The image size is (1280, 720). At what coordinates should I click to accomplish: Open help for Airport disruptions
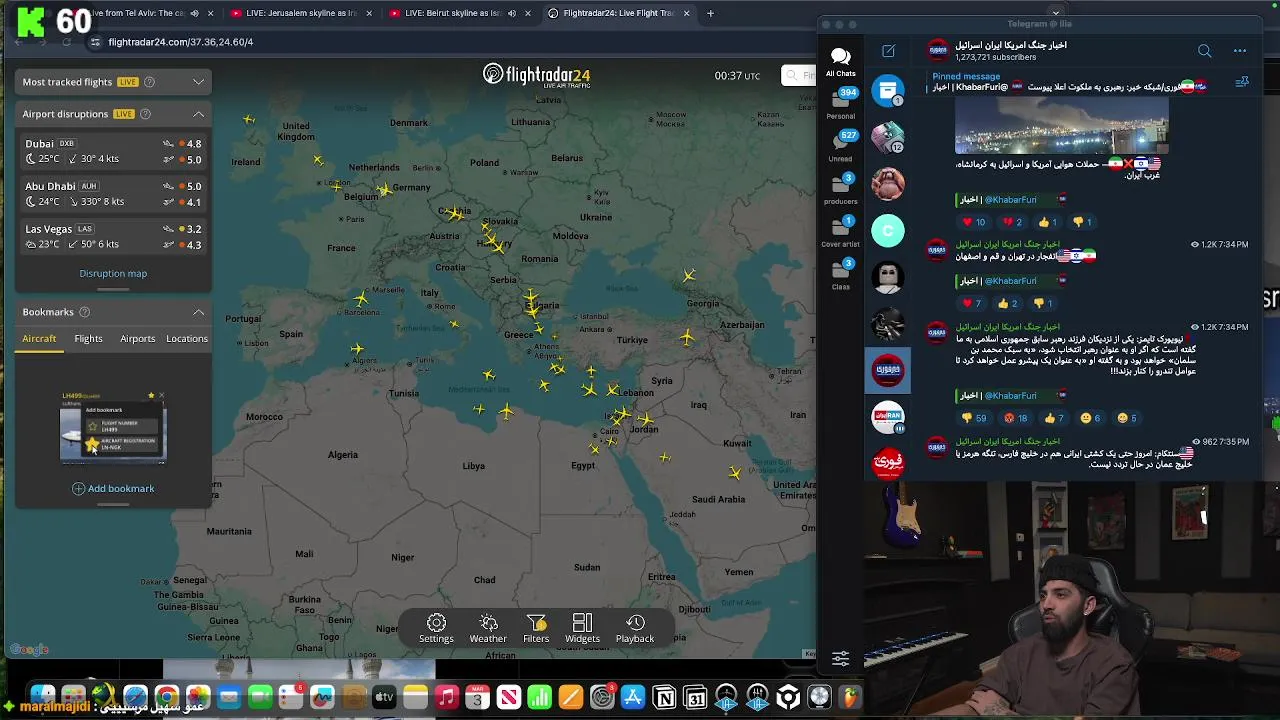pyautogui.click(x=145, y=114)
